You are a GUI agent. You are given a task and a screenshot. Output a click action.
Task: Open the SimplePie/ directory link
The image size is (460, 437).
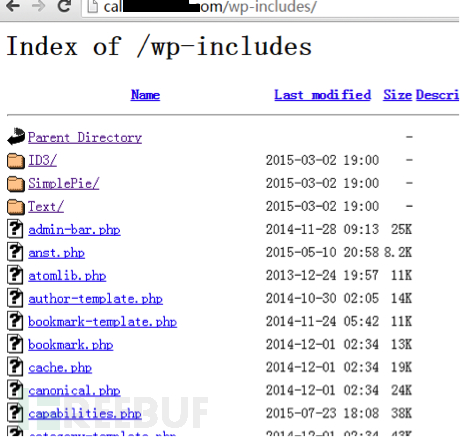(64, 183)
